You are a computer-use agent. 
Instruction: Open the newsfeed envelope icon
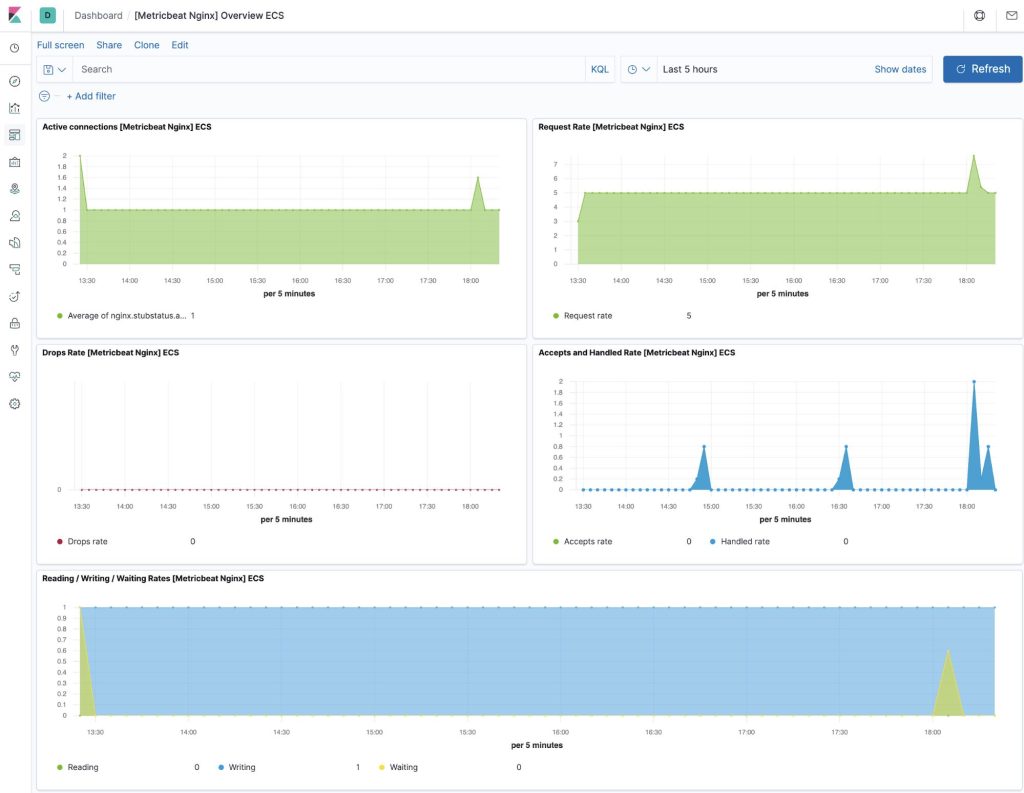1011,15
